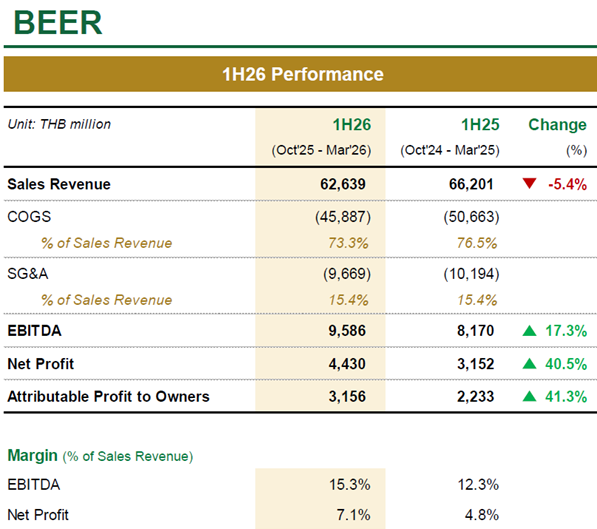Click the bold Net Profit row label
597x529 pixels.
click(x=41, y=364)
